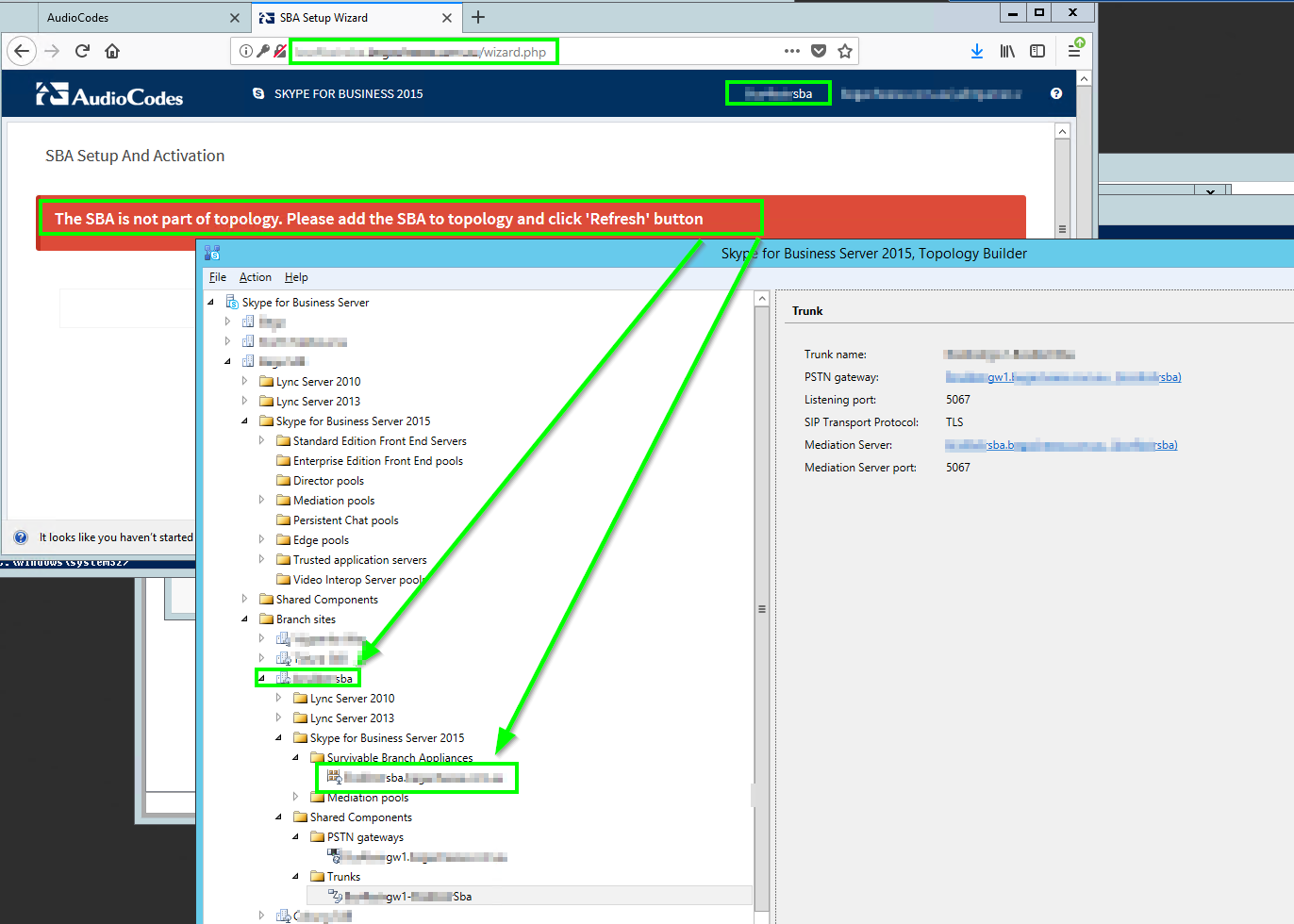
Task: Click the help question mark in AudioCodes header
Action: tap(1056, 93)
